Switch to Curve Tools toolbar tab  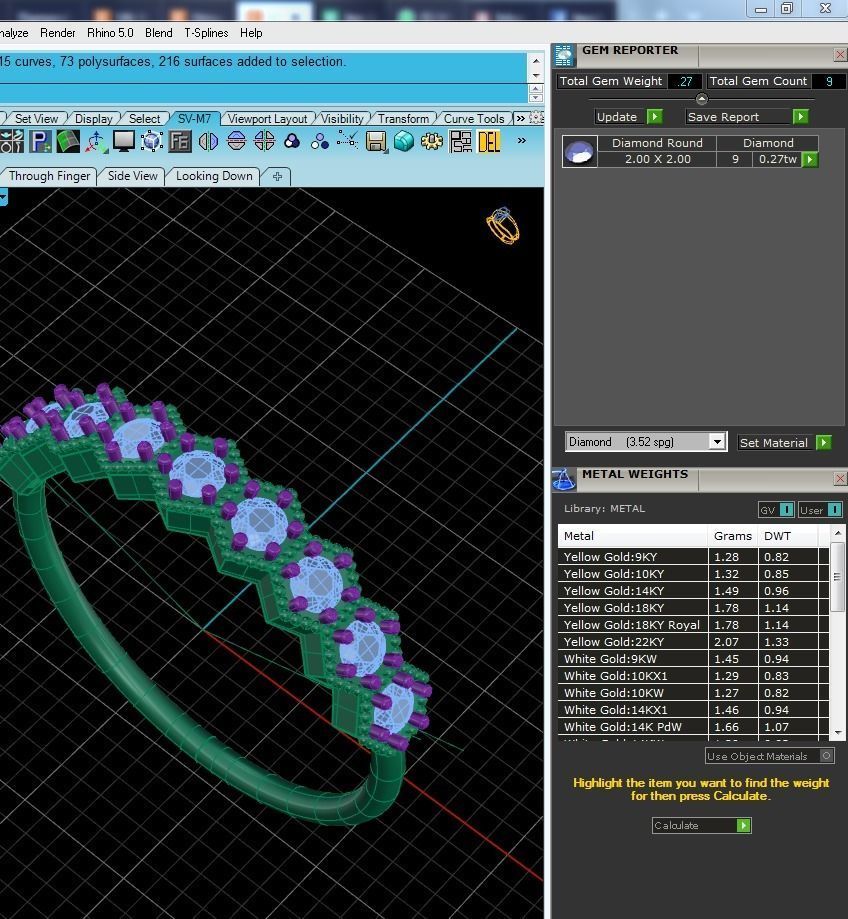pyautogui.click(x=474, y=118)
